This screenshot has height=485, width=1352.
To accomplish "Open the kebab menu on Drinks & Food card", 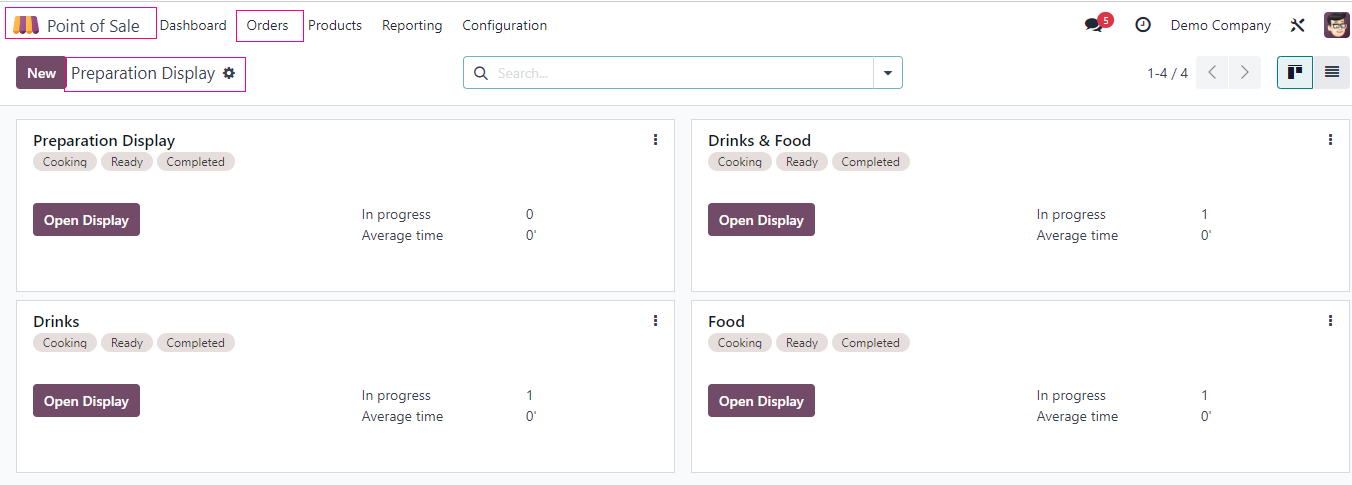I will point(1330,140).
